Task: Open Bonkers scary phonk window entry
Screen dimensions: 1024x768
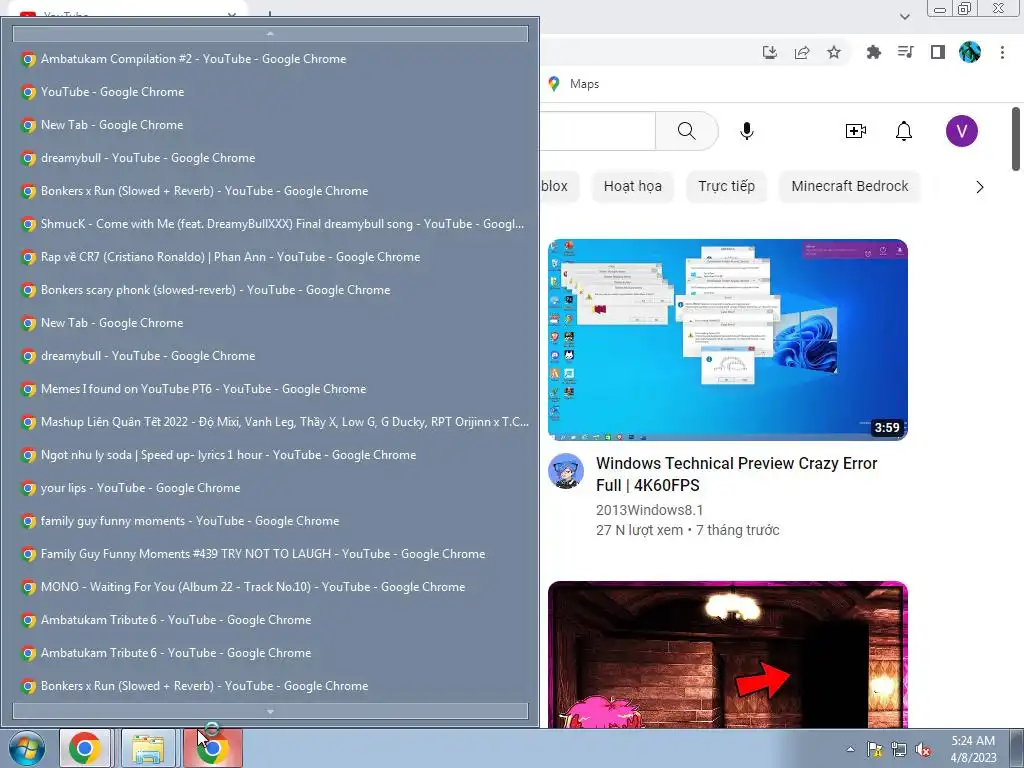Action: coord(270,290)
